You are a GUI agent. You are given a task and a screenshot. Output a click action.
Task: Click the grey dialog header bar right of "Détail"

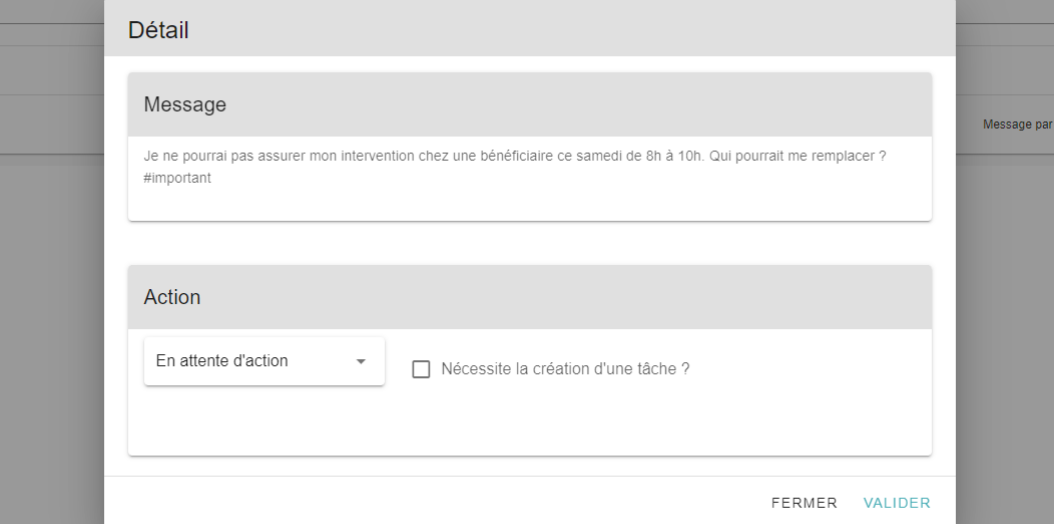[571, 30]
